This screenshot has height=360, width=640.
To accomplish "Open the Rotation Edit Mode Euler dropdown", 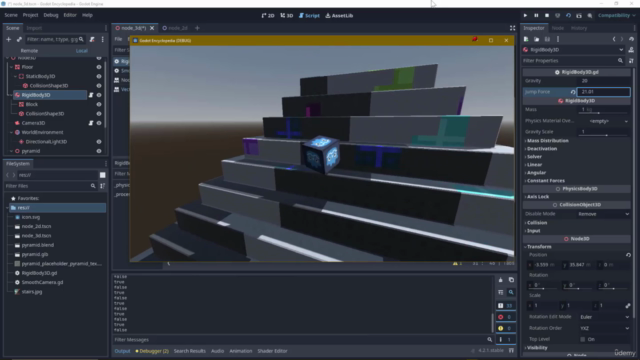I will pyautogui.click(x=603, y=317).
